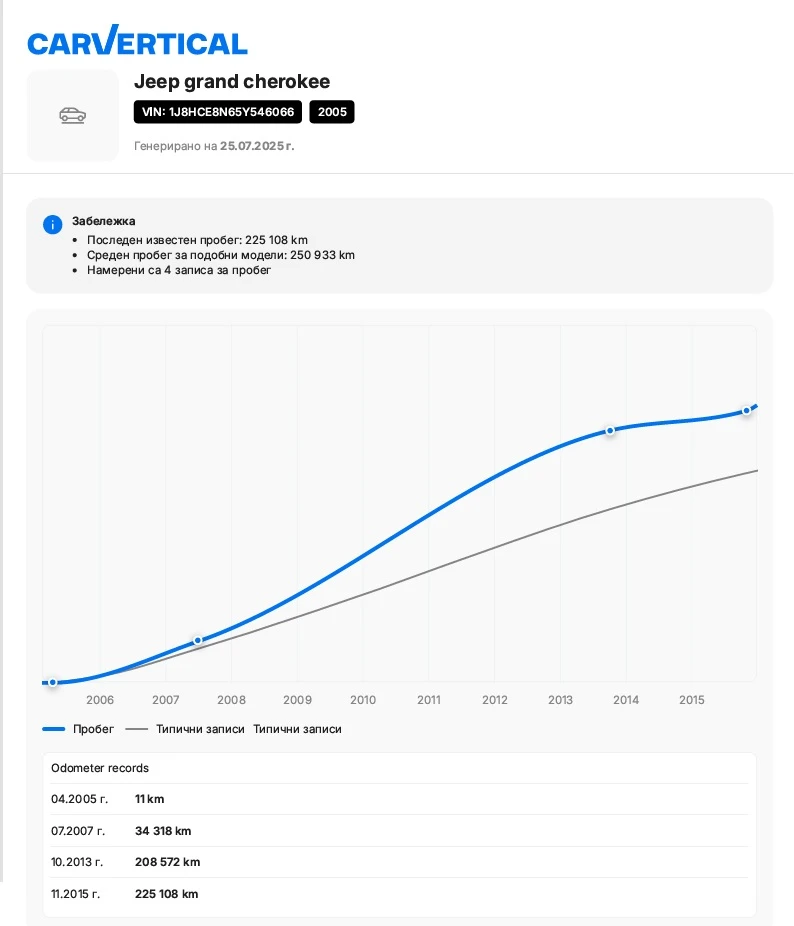Click the gray Типични записи legend line
Viewport: 794px width, 926px height.
click(137, 730)
